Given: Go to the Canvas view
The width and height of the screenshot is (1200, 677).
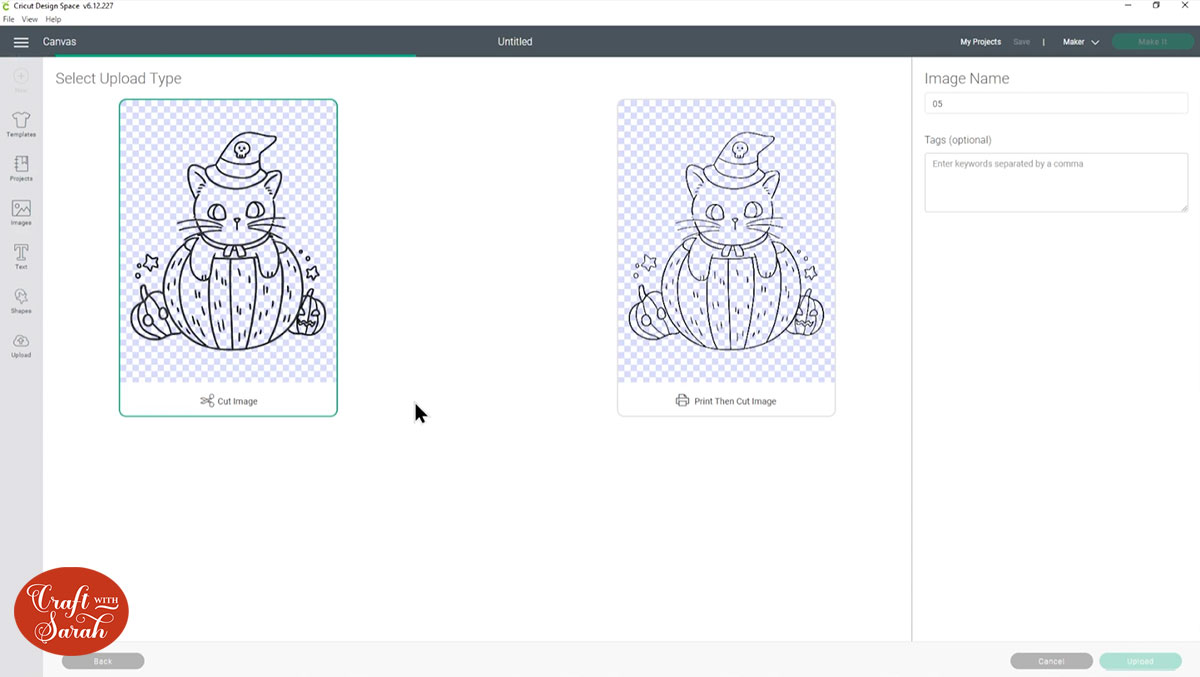Looking at the screenshot, I should point(59,42).
